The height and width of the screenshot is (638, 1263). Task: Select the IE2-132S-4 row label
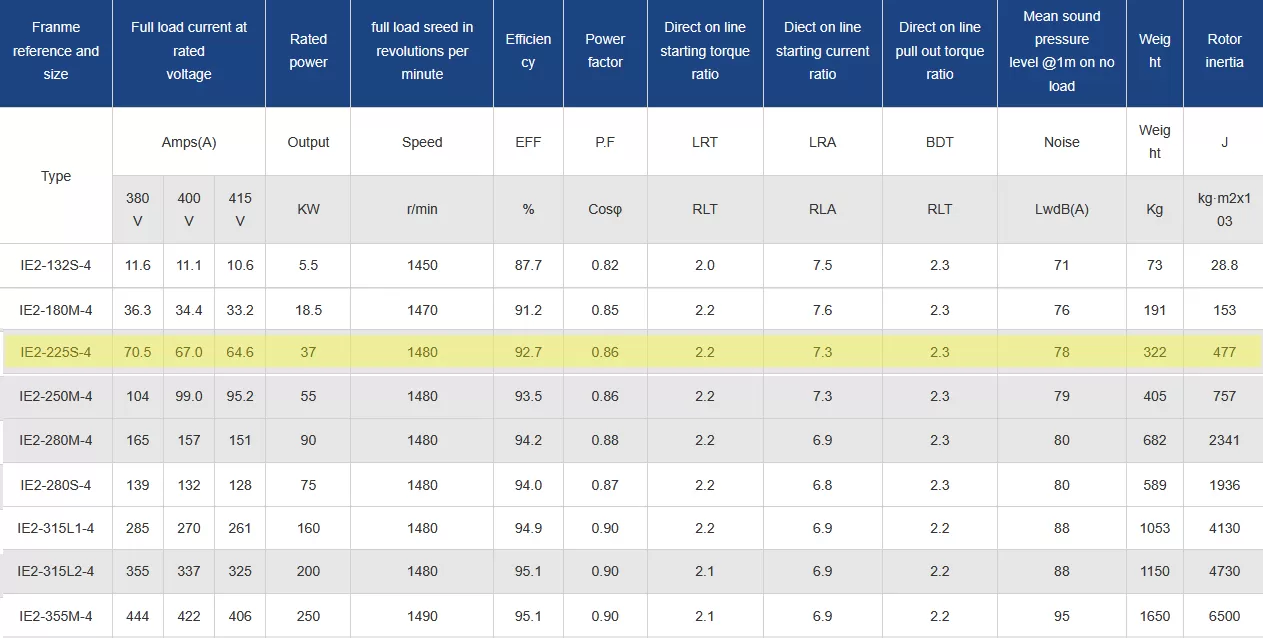click(56, 265)
